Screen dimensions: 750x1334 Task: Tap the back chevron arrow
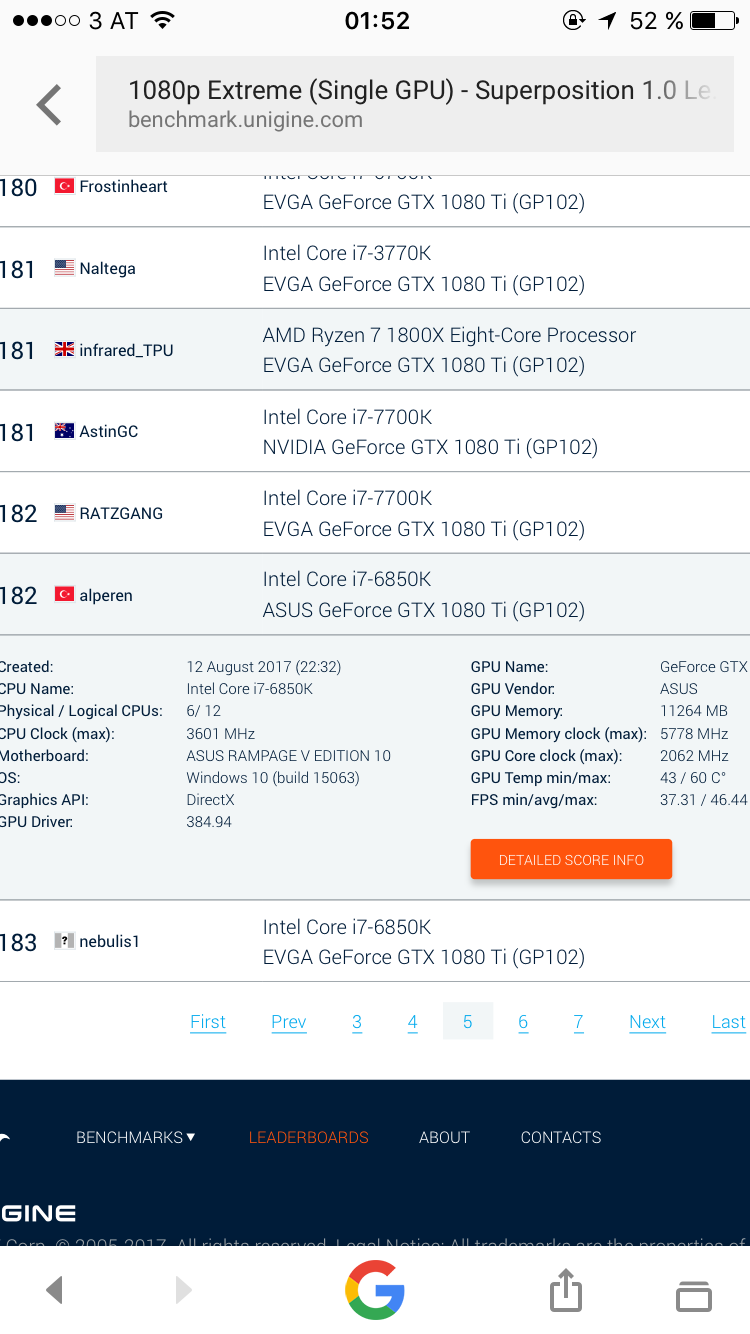pyautogui.click(x=49, y=105)
